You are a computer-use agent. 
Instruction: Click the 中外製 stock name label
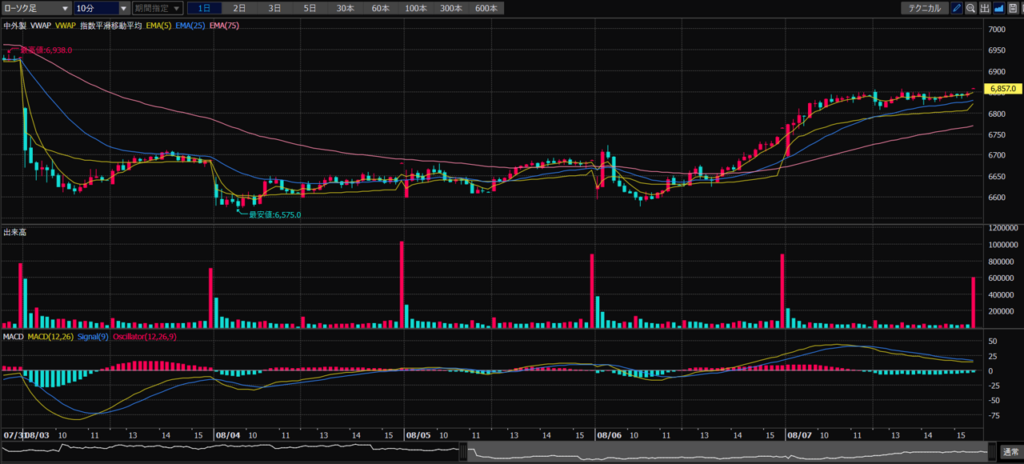14,25
